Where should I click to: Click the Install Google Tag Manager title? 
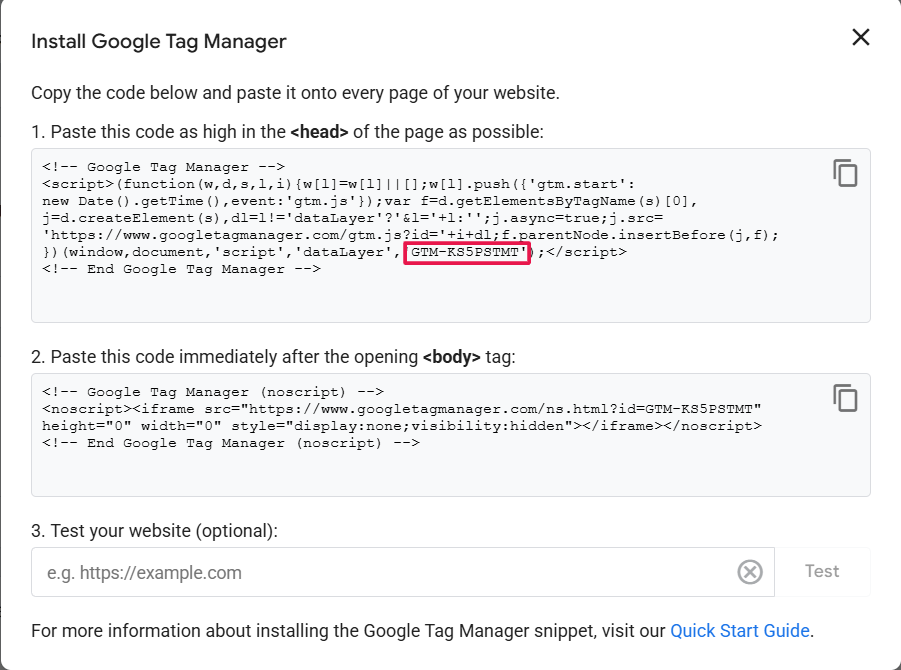pos(159,41)
